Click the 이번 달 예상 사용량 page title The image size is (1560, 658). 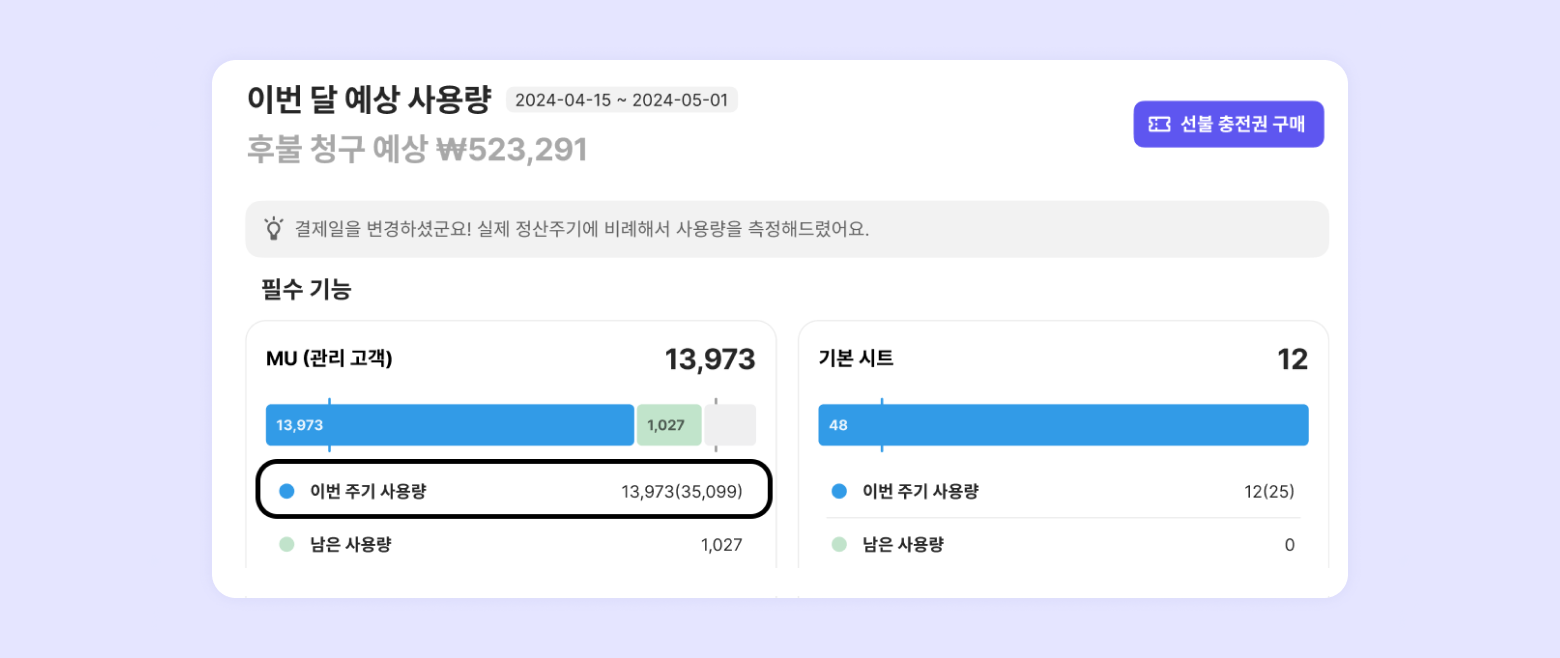pos(369,100)
